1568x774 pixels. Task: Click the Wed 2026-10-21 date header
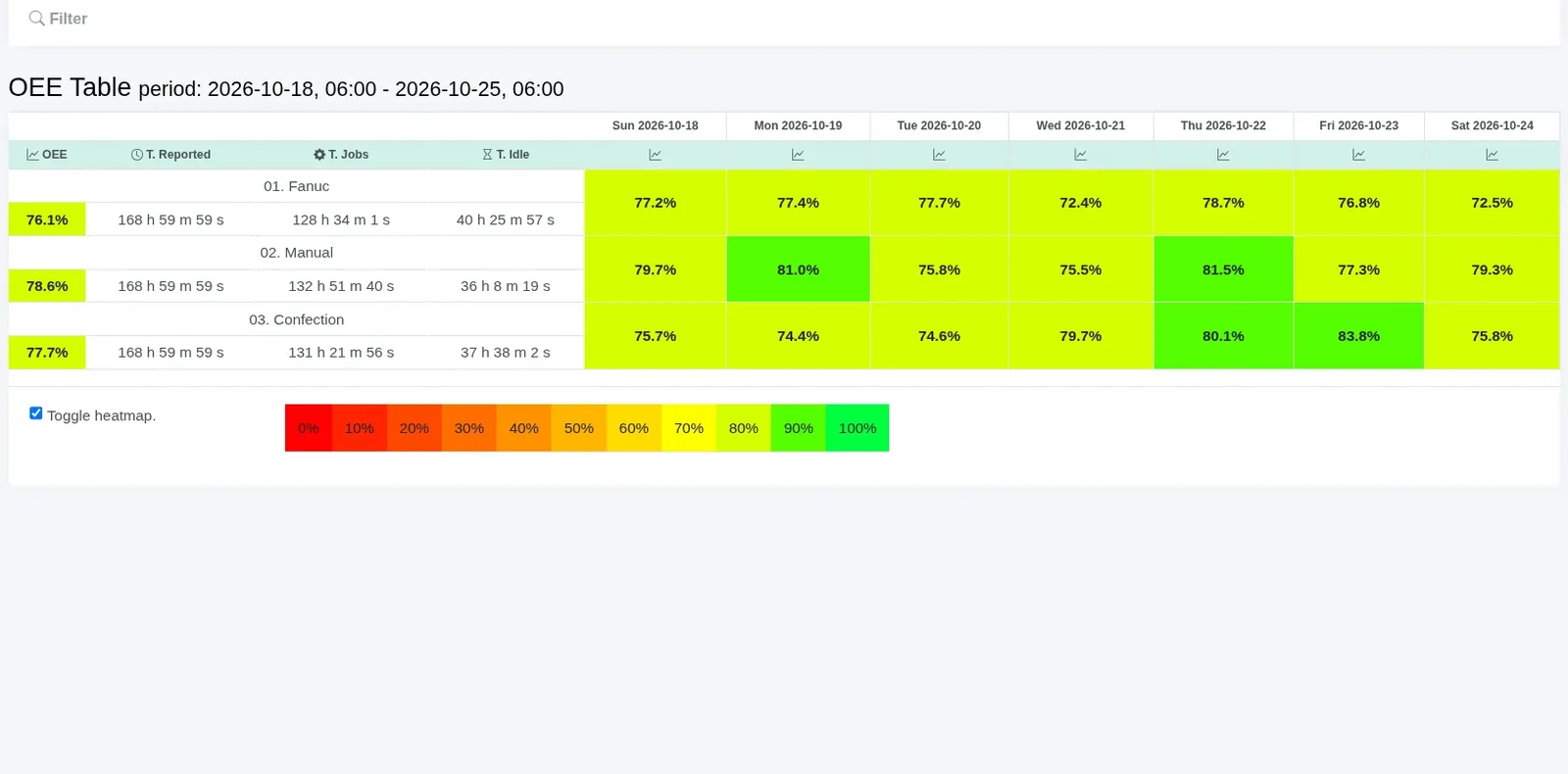click(1080, 125)
